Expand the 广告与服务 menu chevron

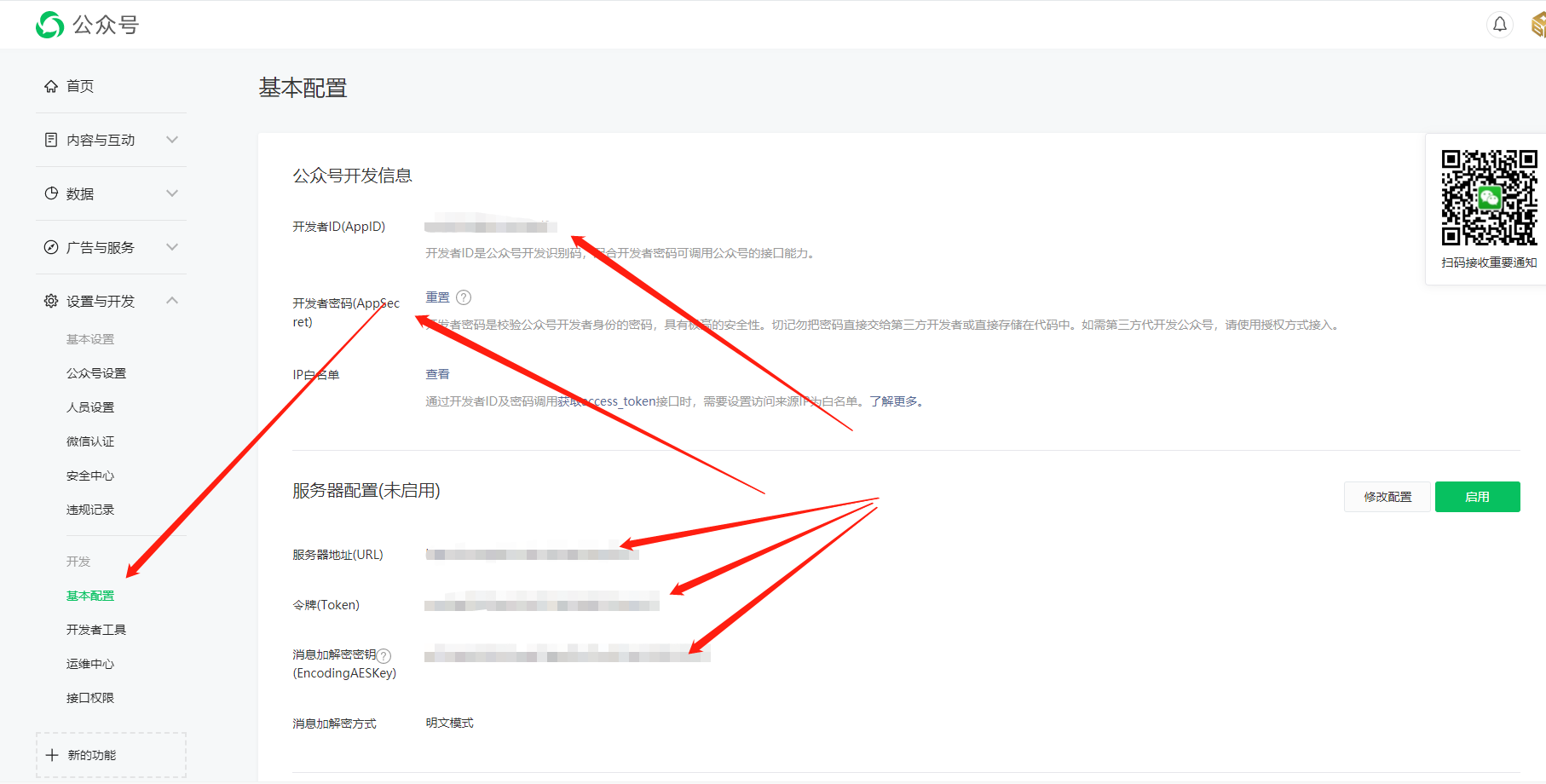[172, 247]
